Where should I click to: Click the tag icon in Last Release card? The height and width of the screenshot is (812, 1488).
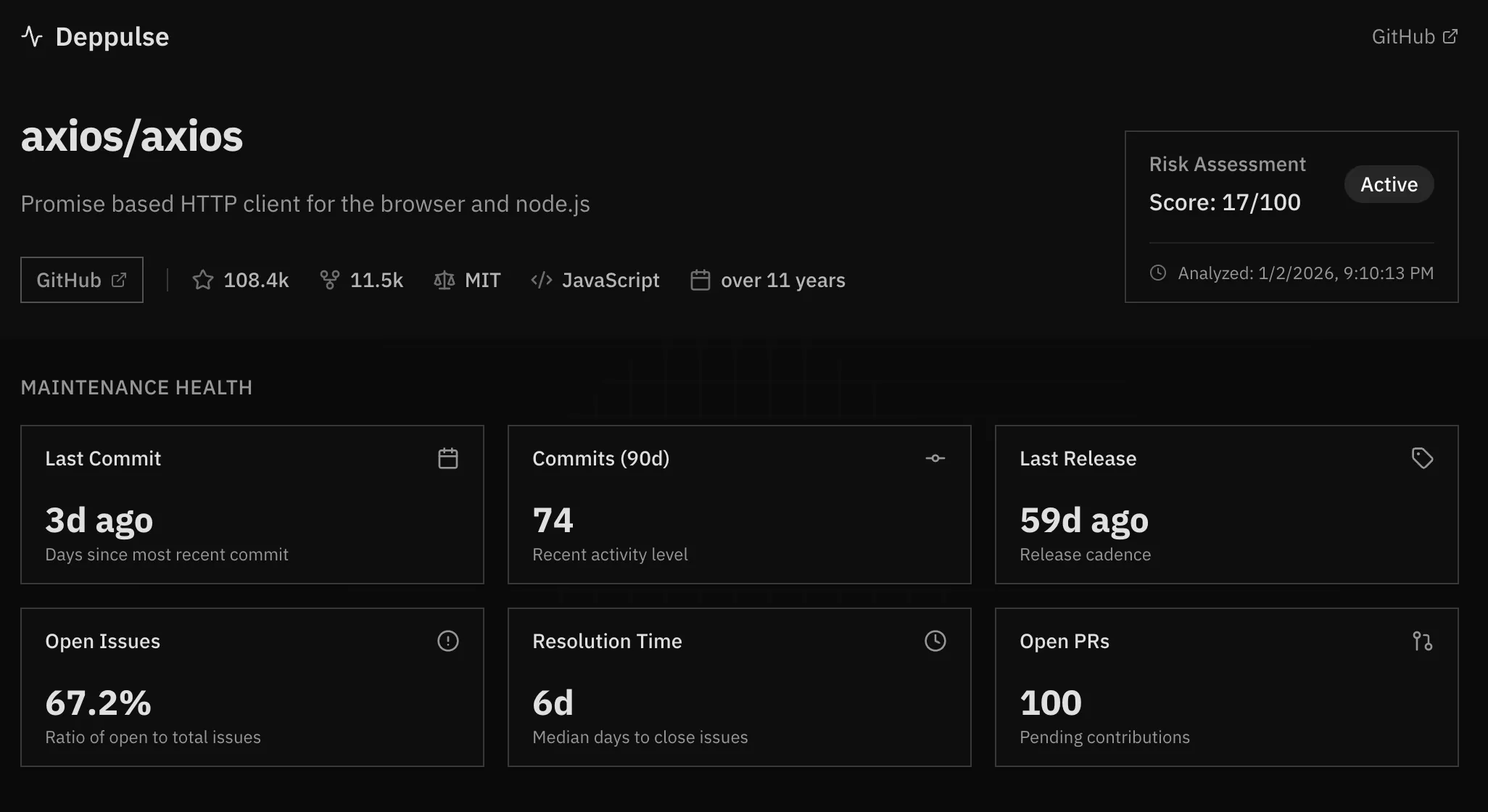click(x=1422, y=458)
